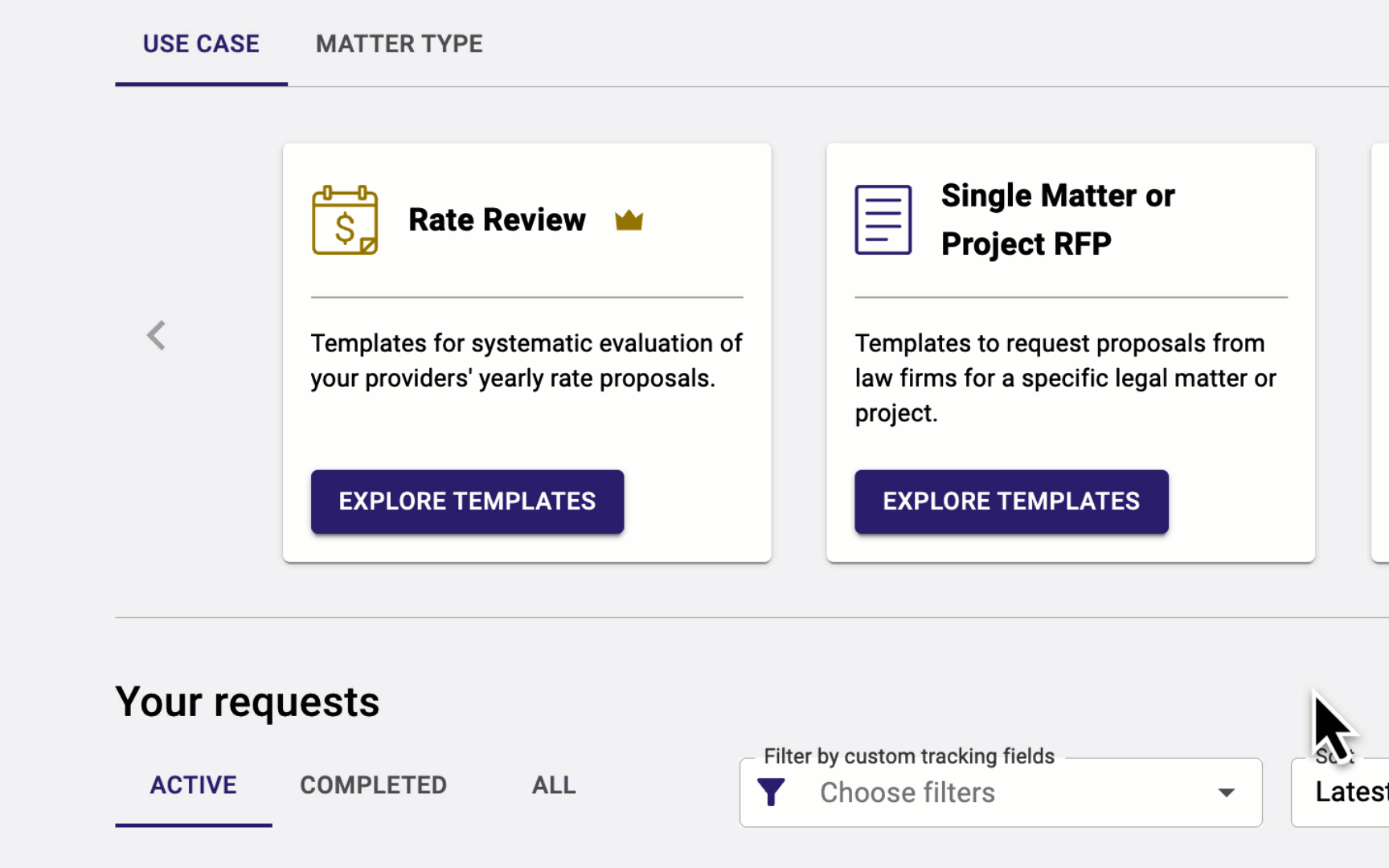Screen dimensions: 1389x868
Task: Open the USE CASE tab
Action: point(201,43)
